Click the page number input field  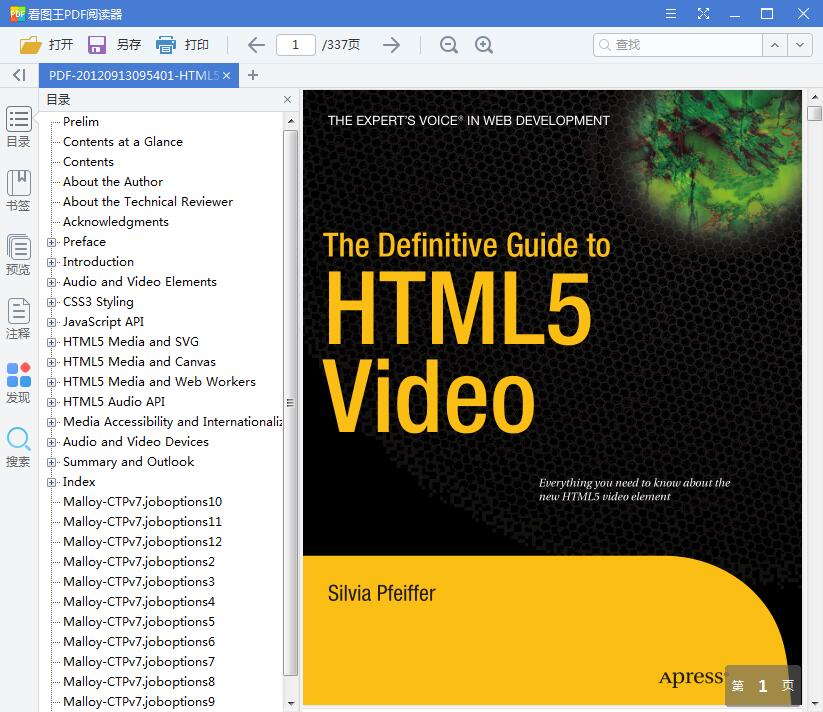pos(295,45)
